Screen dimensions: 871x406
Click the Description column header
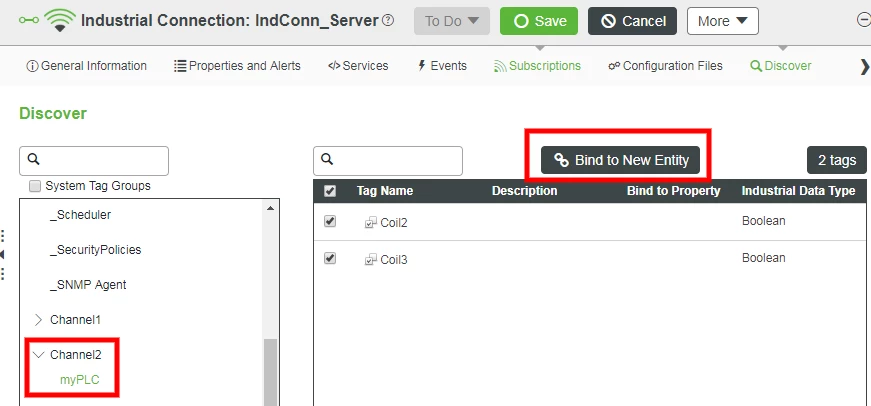524,191
